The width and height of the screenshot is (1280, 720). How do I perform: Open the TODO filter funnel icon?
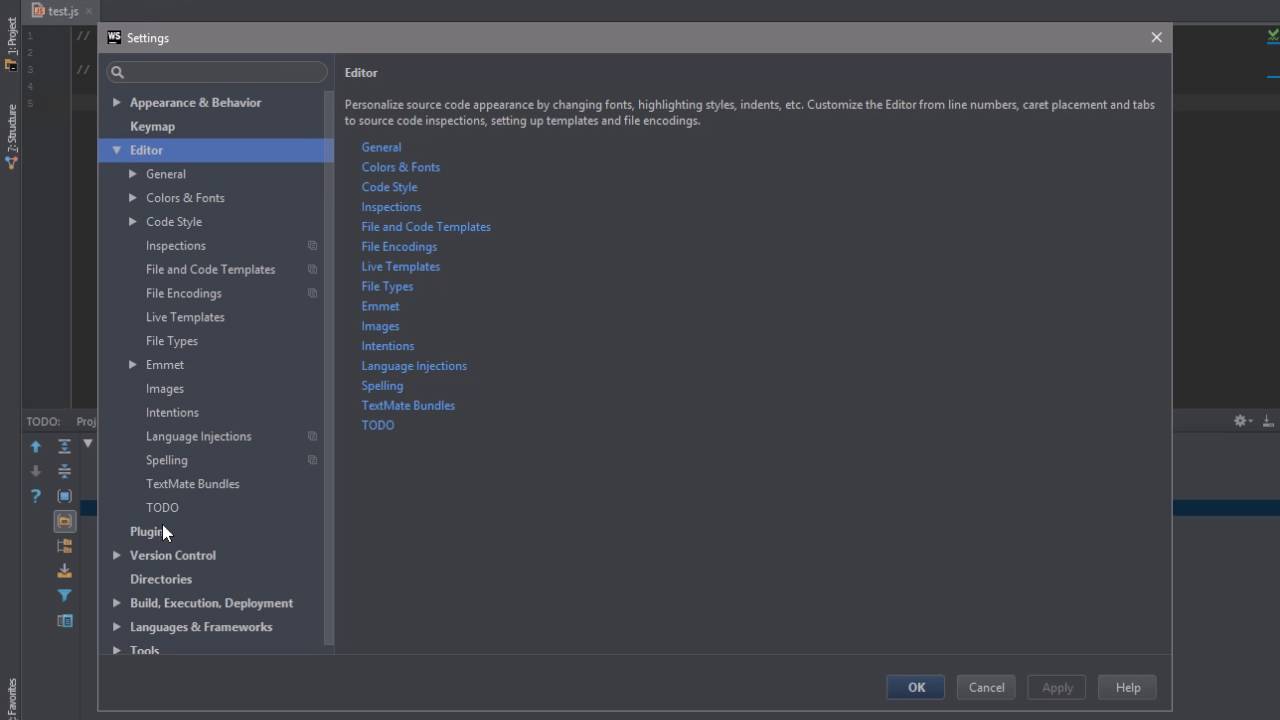pos(64,596)
